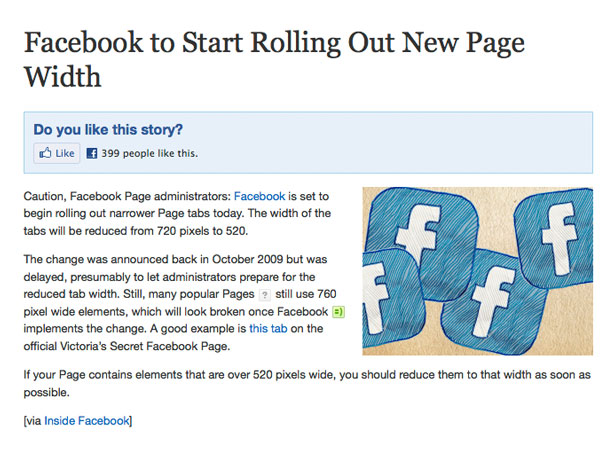
Task: Click the 'Do you like this story?' heading
Action: [x=108, y=129]
